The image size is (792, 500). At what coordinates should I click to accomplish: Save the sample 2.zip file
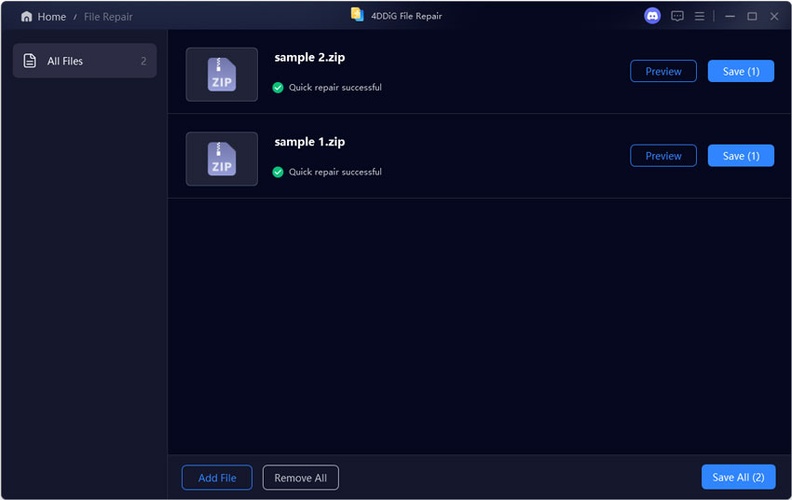coord(741,71)
